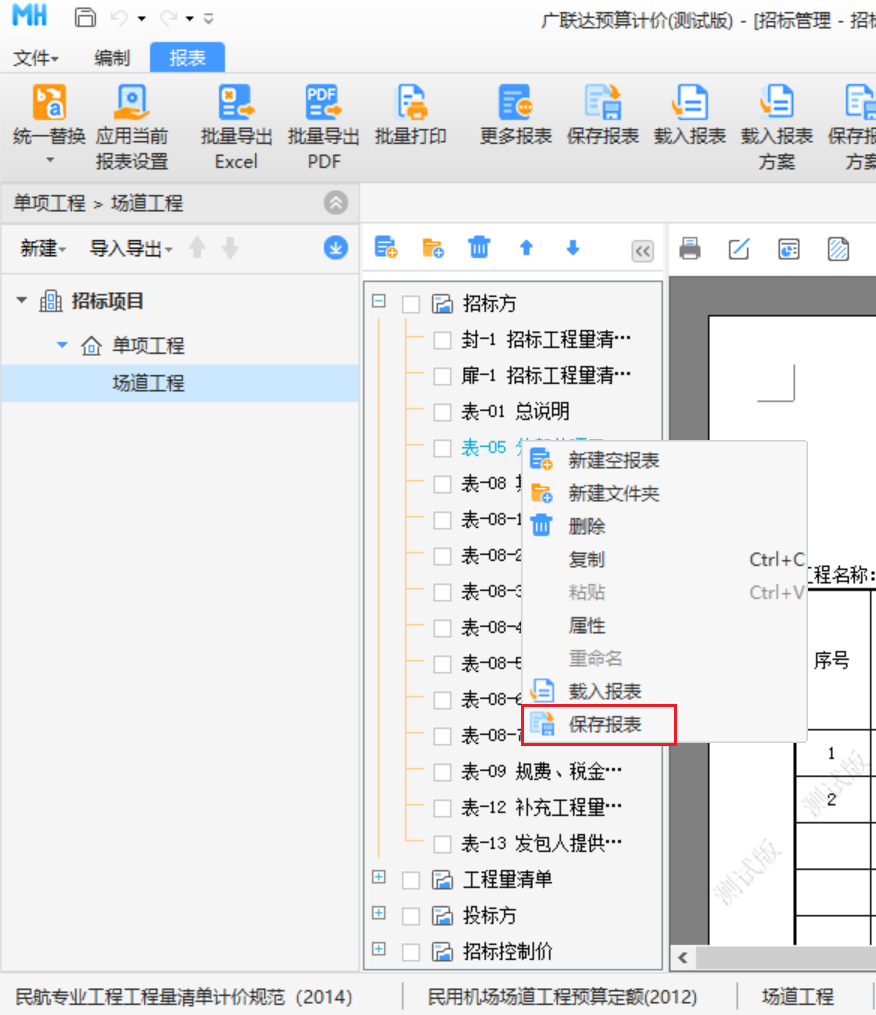
Task: Switch to the 编制 tab
Action: pyautogui.click(x=112, y=58)
